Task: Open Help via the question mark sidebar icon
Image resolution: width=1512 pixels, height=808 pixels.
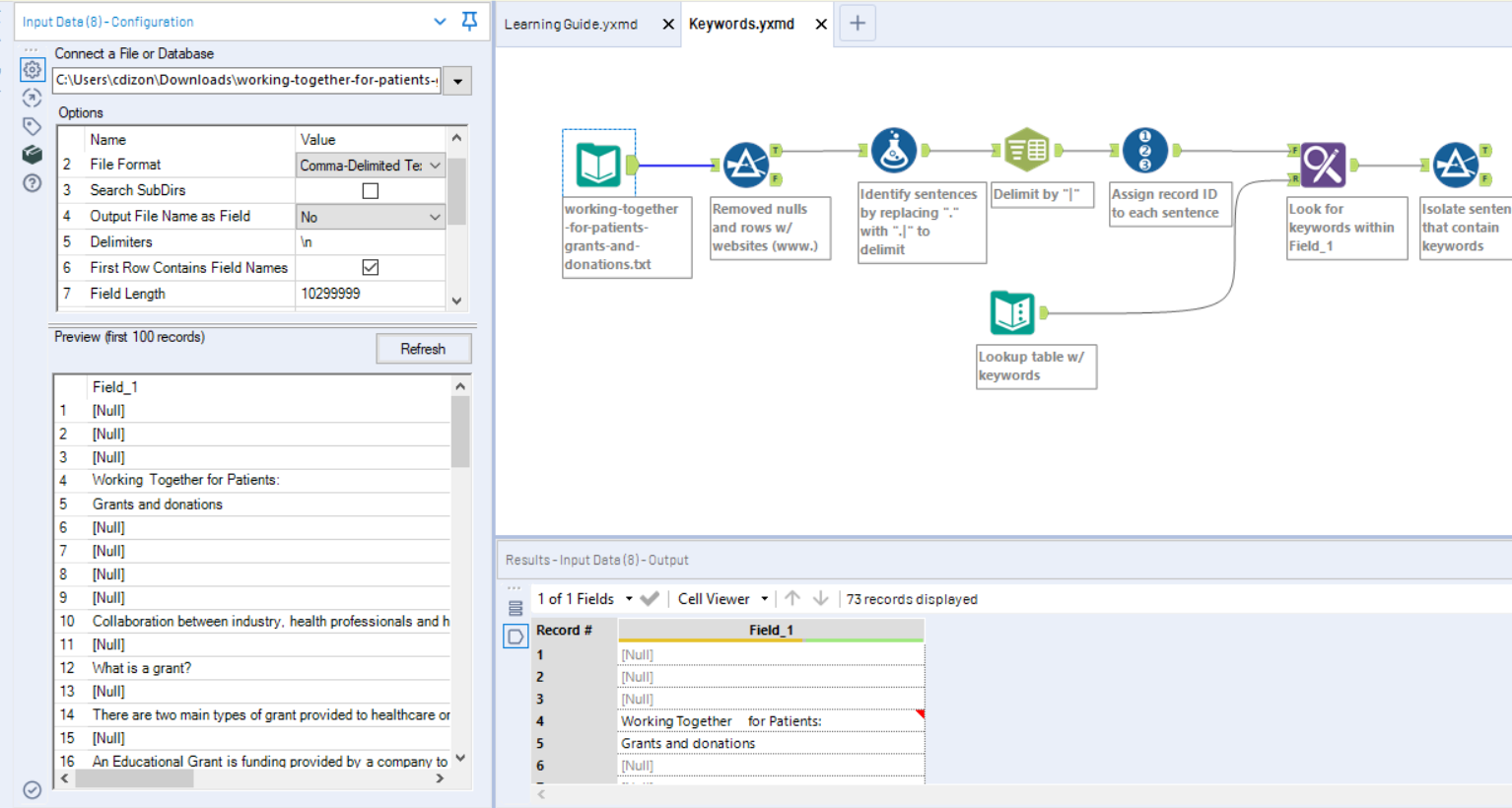Action: pos(32,183)
